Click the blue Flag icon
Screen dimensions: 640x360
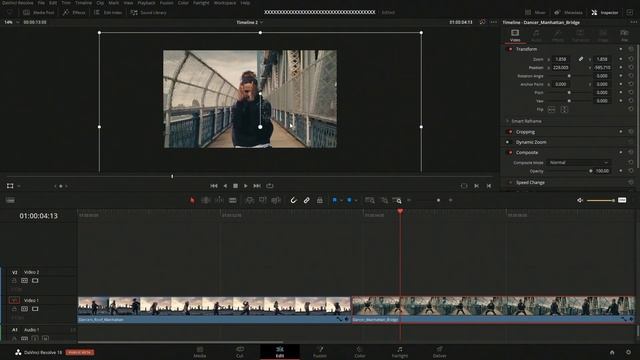tap(335, 200)
